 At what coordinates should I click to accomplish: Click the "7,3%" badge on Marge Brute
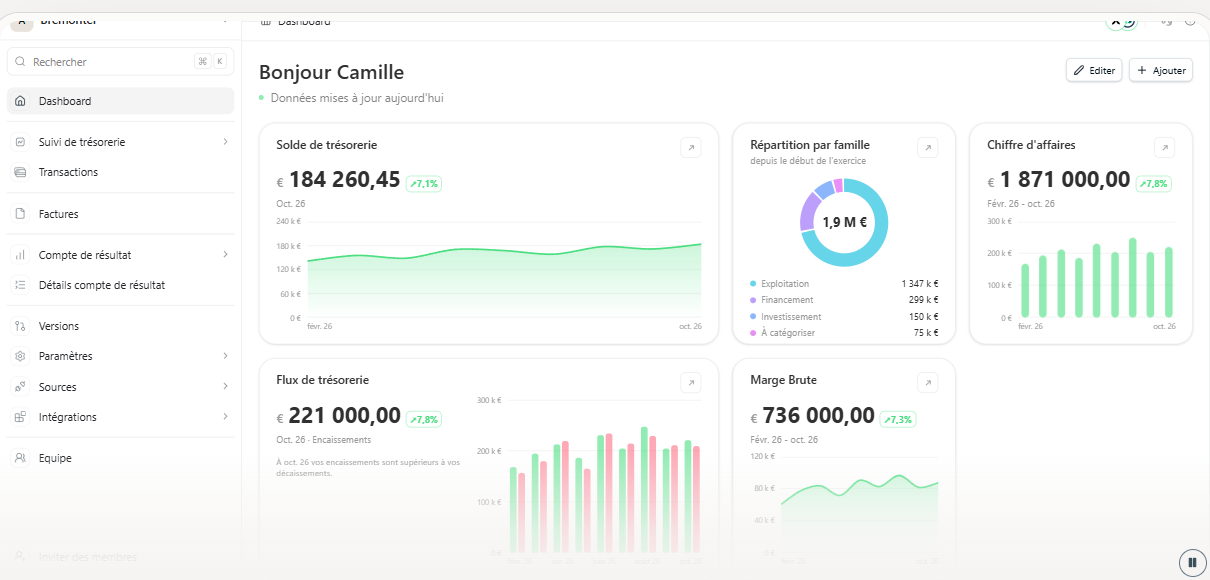pyautogui.click(x=898, y=419)
